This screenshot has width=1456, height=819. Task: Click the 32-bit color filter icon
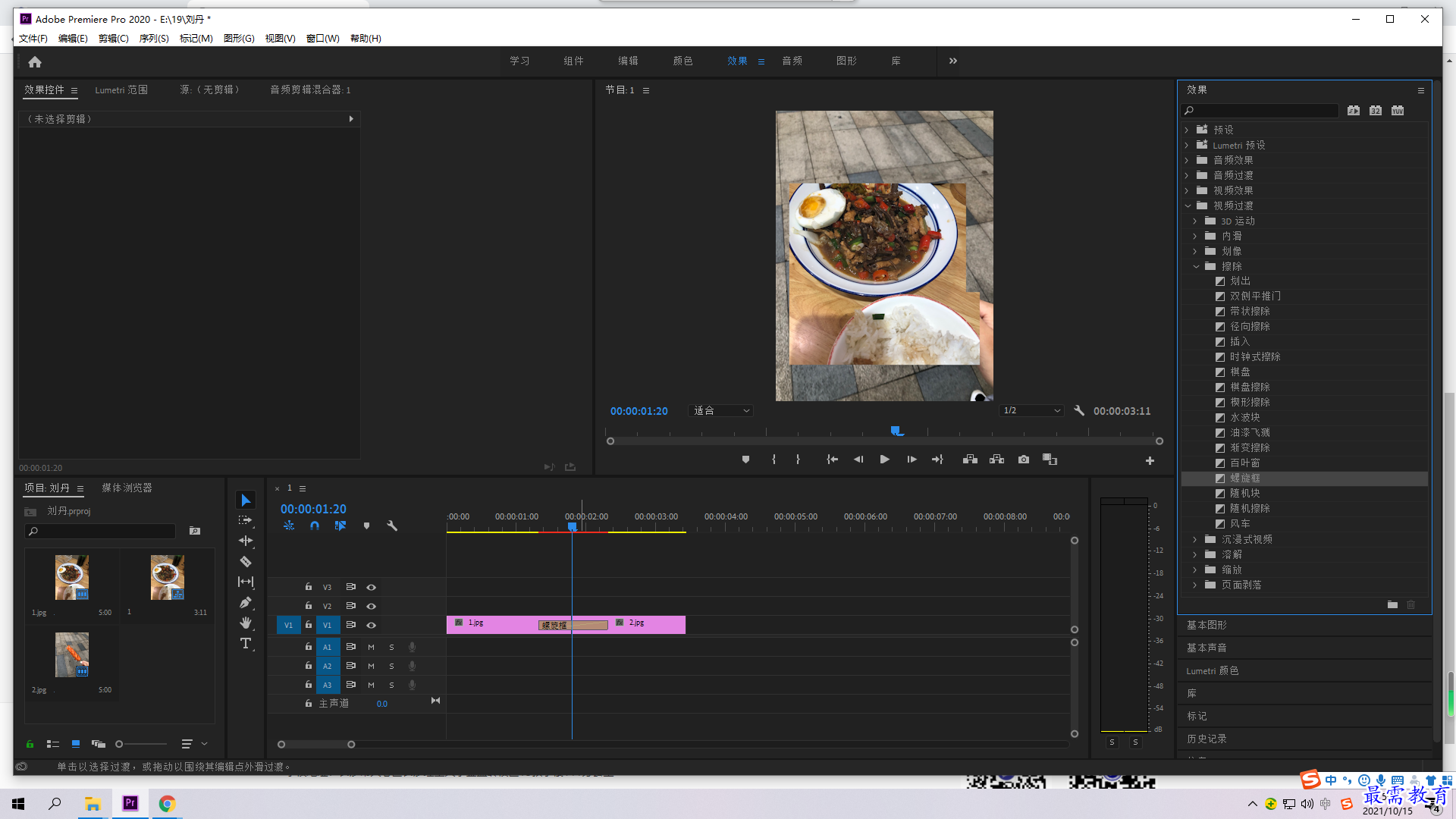click(1376, 111)
